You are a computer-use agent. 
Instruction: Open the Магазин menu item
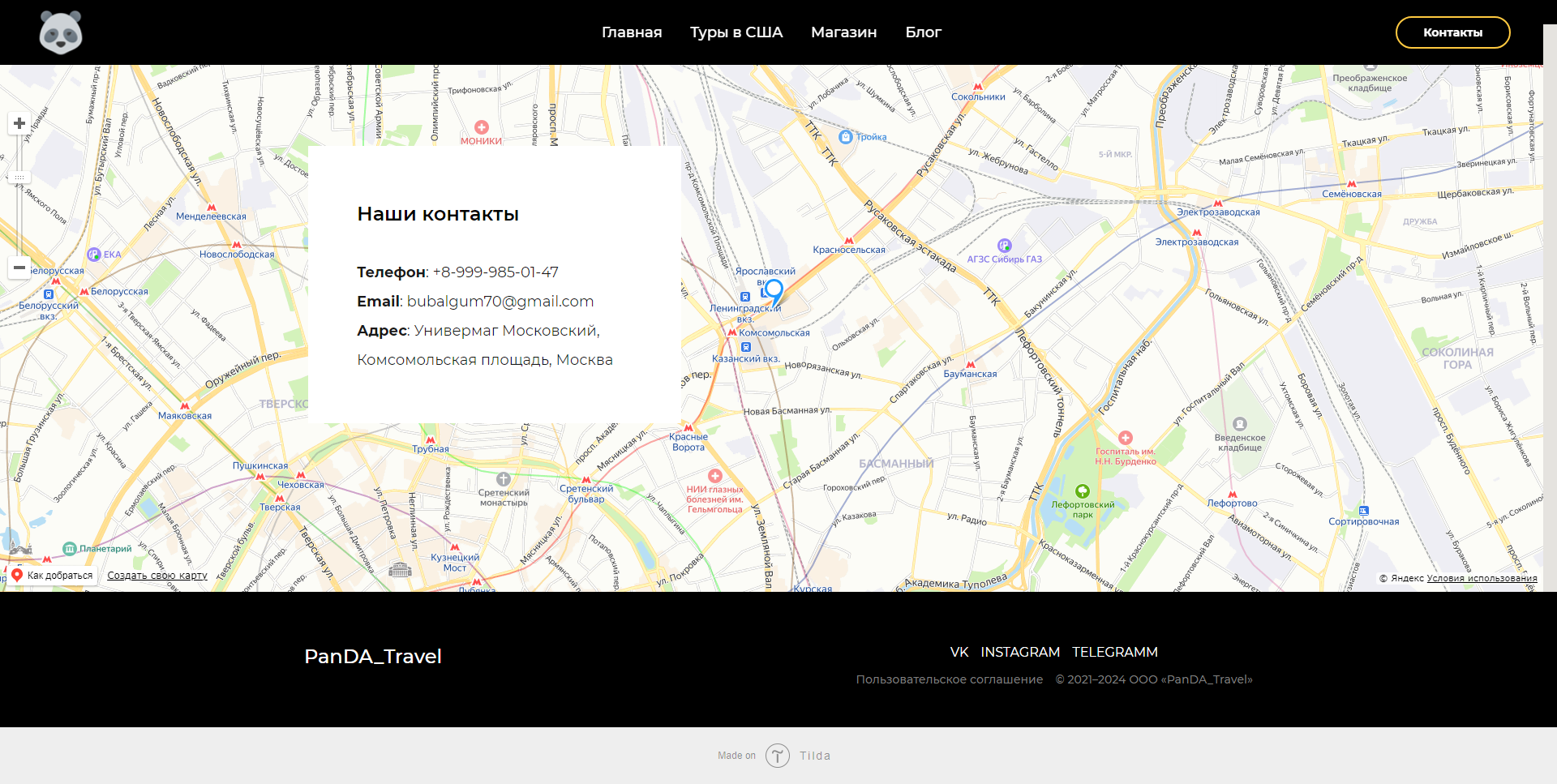pos(844,32)
